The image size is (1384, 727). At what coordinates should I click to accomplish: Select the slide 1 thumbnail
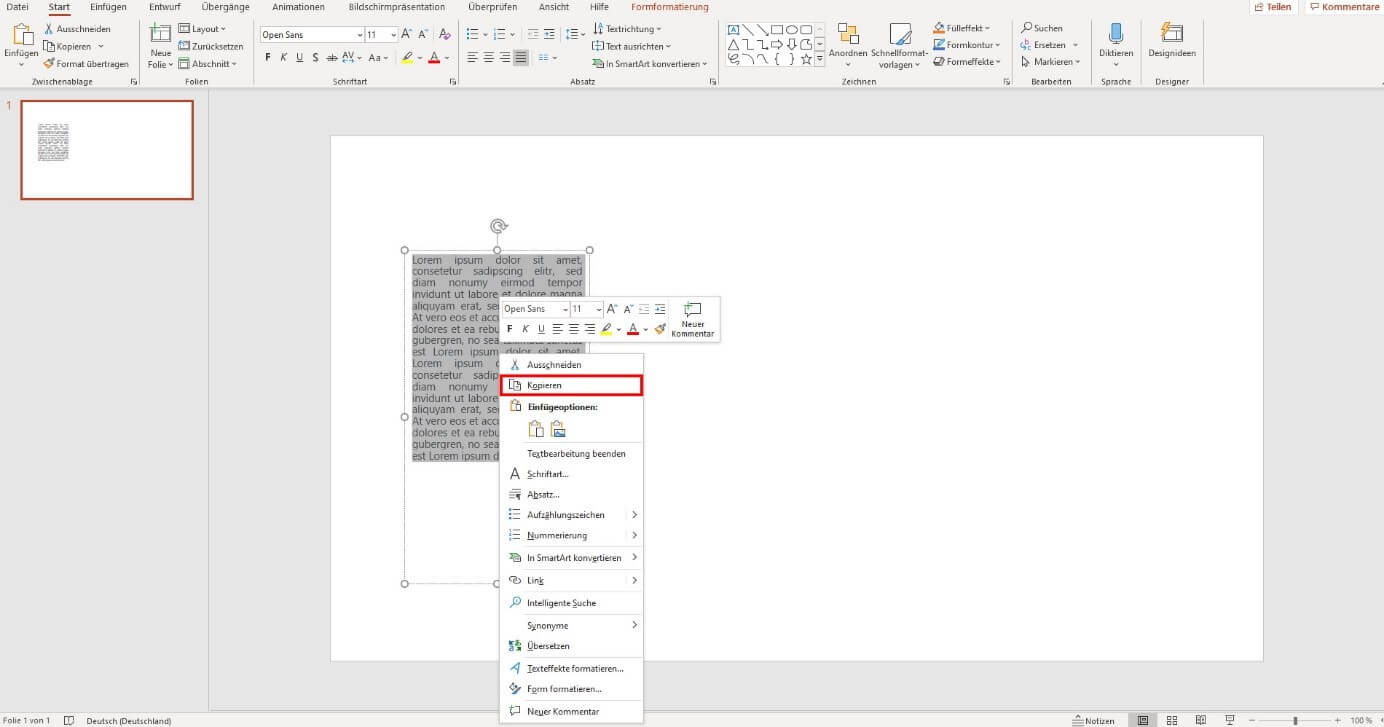click(107, 150)
